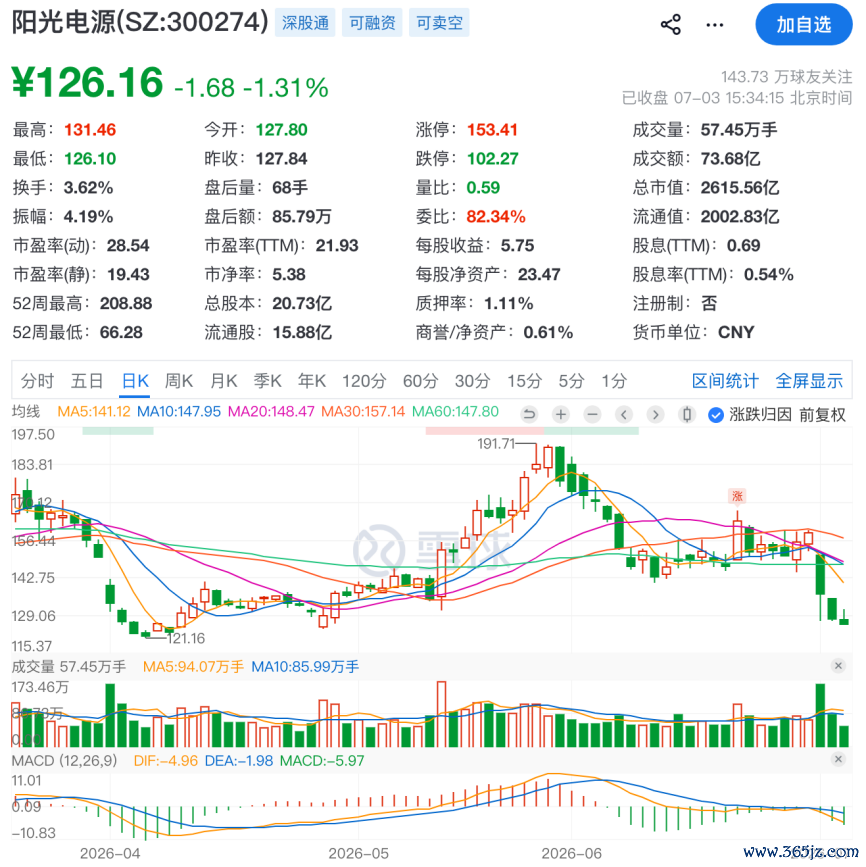This screenshot has width=866, height=867.
Task: Open the 前复权 adjustment dropdown
Action: (822, 415)
